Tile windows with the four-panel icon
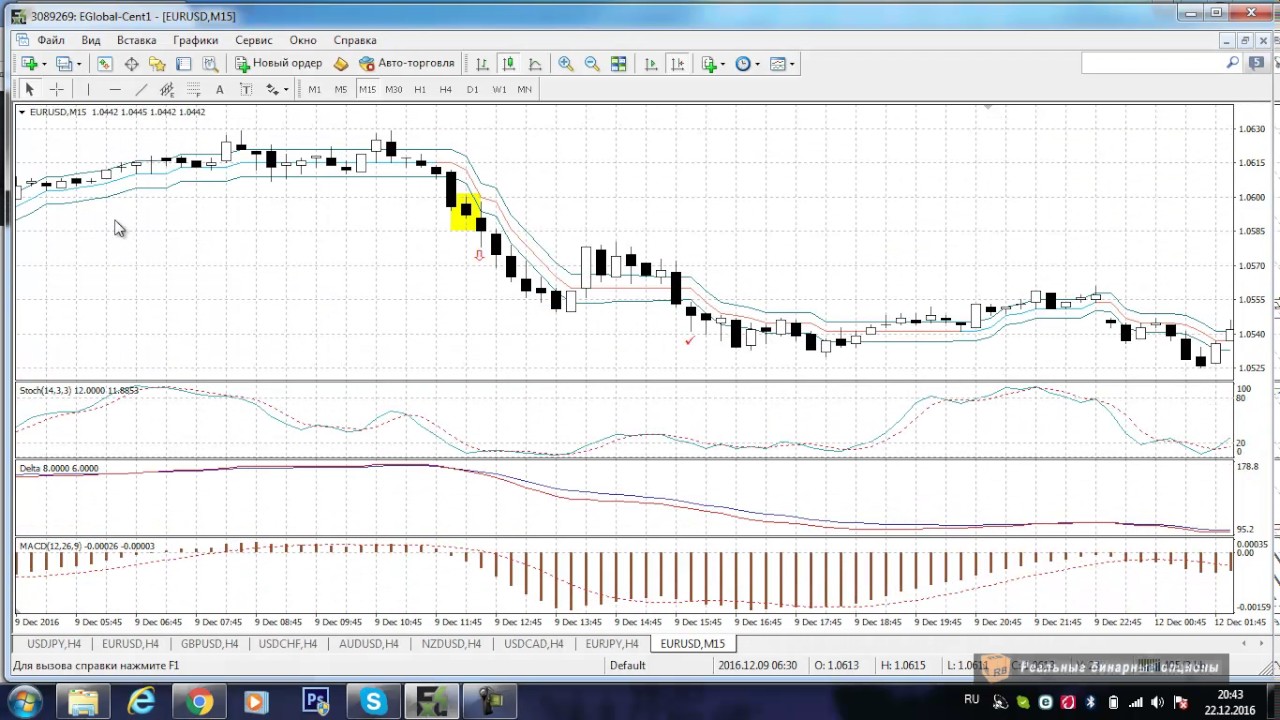The width and height of the screenshot is (1280, 720). (619, 63)
